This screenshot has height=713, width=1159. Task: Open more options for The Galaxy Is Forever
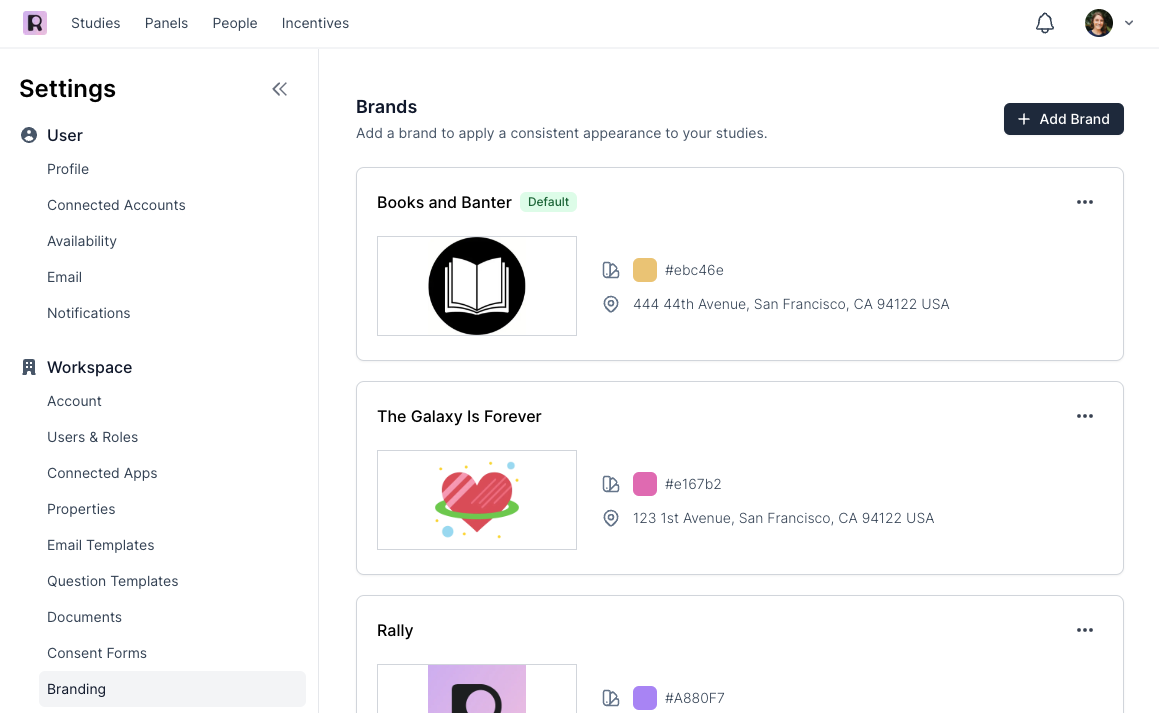click(1085, 416)
